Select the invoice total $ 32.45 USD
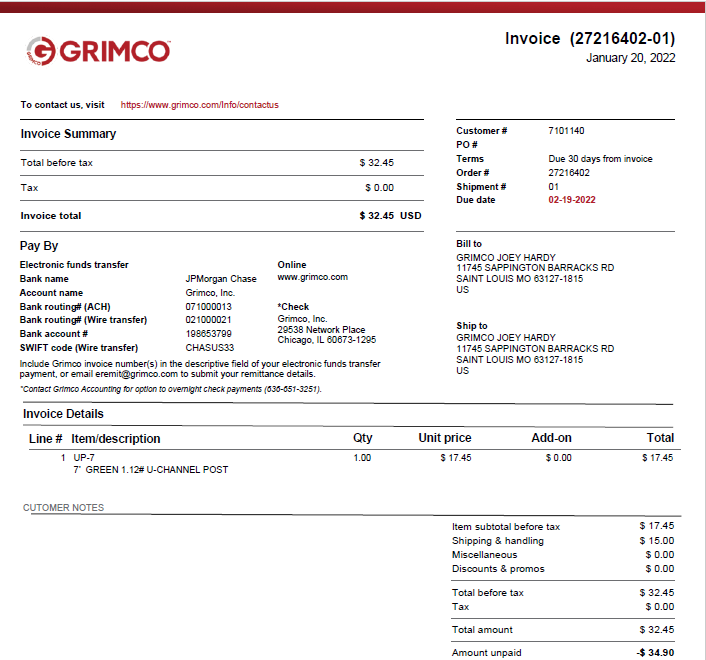Screen dimensions: 706x660 [x=390, y=216]
